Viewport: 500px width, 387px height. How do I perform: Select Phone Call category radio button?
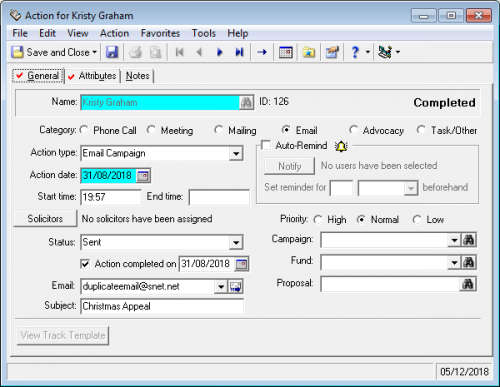pos(84,130)
